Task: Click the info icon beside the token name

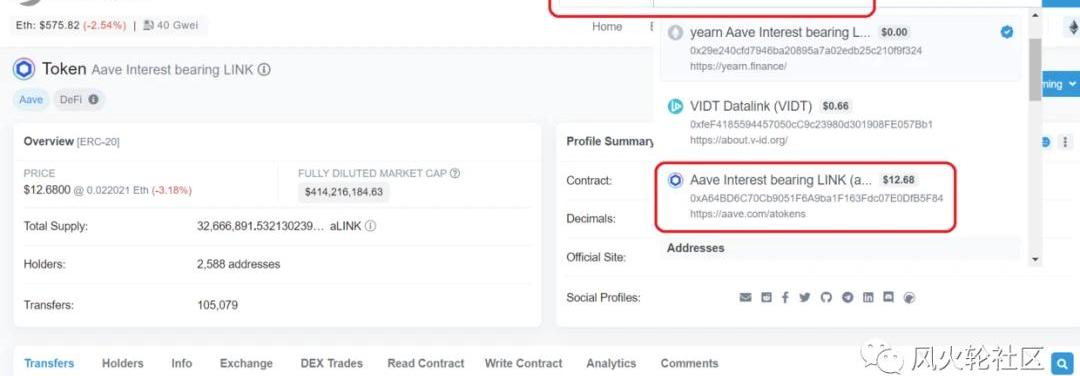Action: pyautogui.click(x=264, y=70)
